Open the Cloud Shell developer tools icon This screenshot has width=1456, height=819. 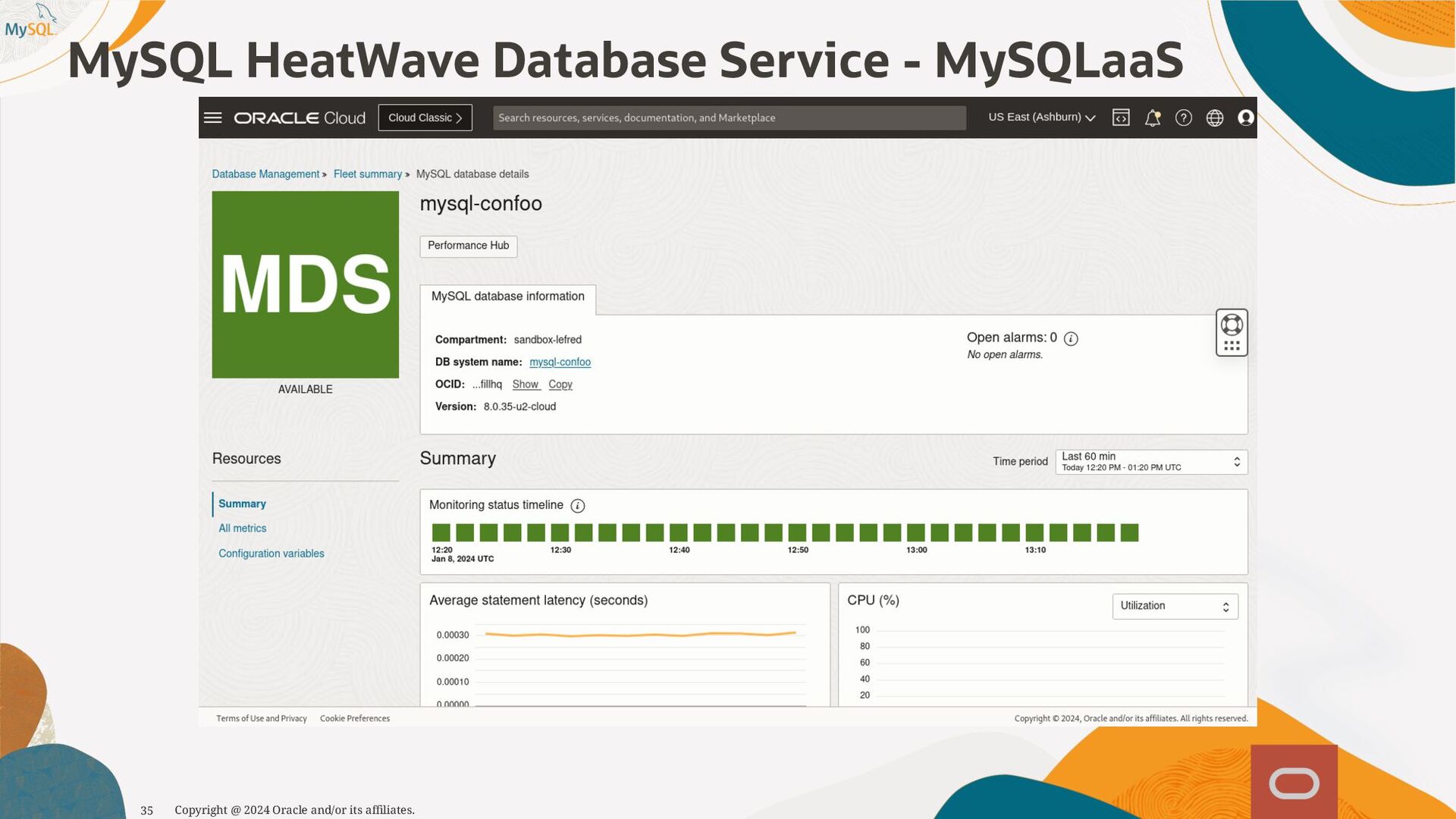coord(1121,118)
